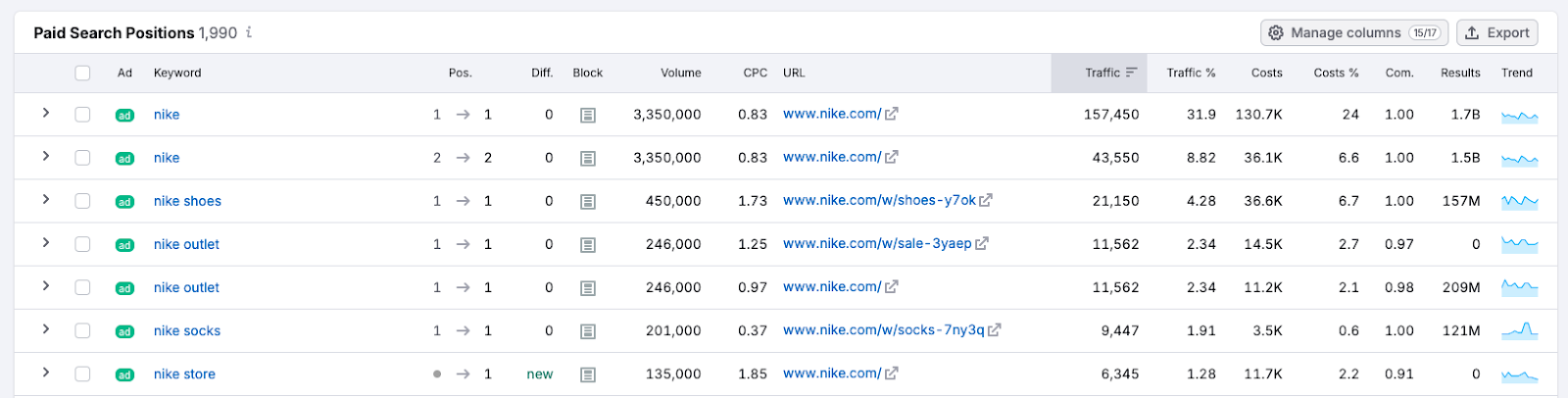Expand the nike socks row details
This screenshot has width=1568, height=398.
coord(46,329)
